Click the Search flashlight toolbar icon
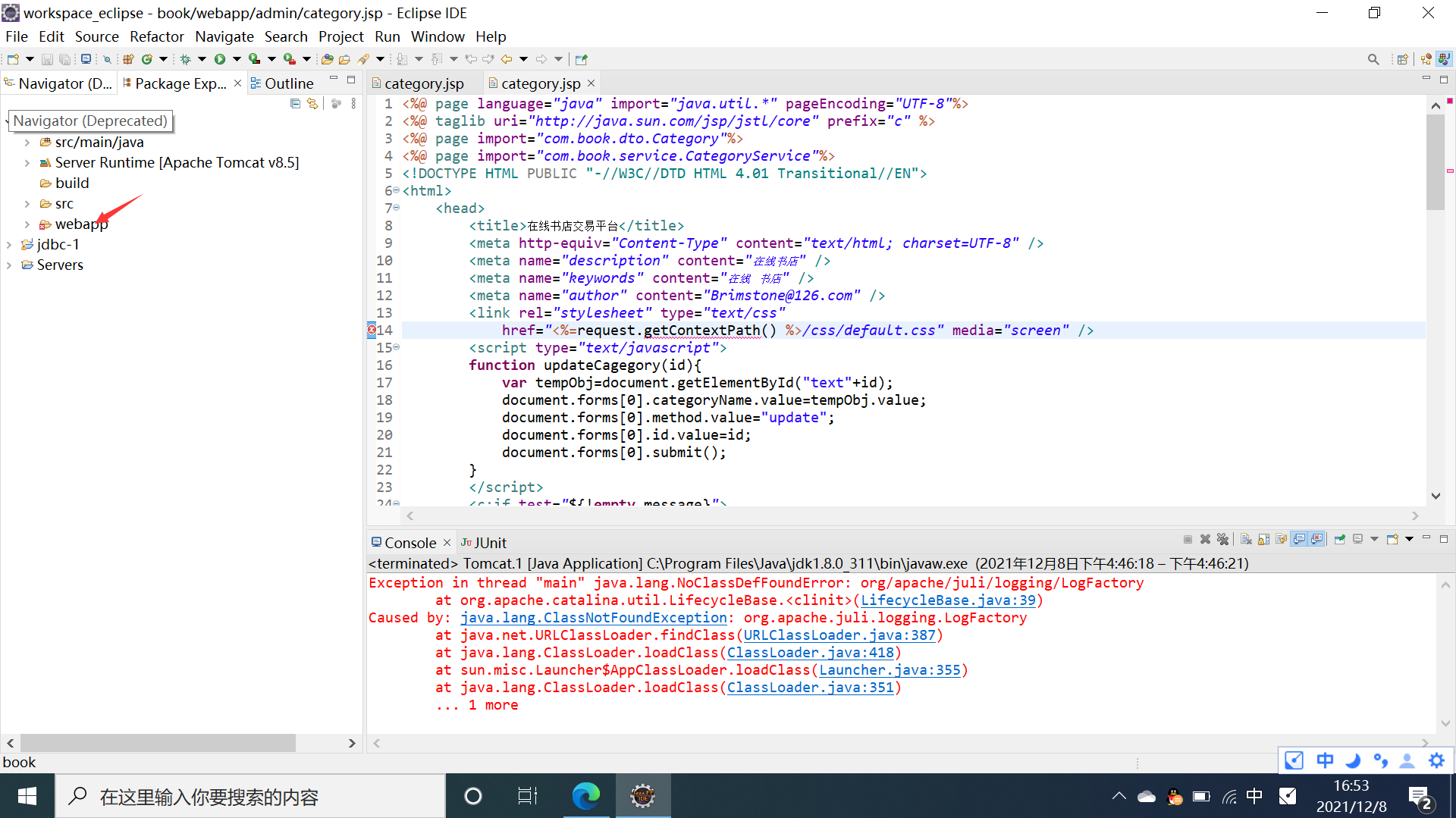Screen dimensions: 1456x818 click(363, 59)
